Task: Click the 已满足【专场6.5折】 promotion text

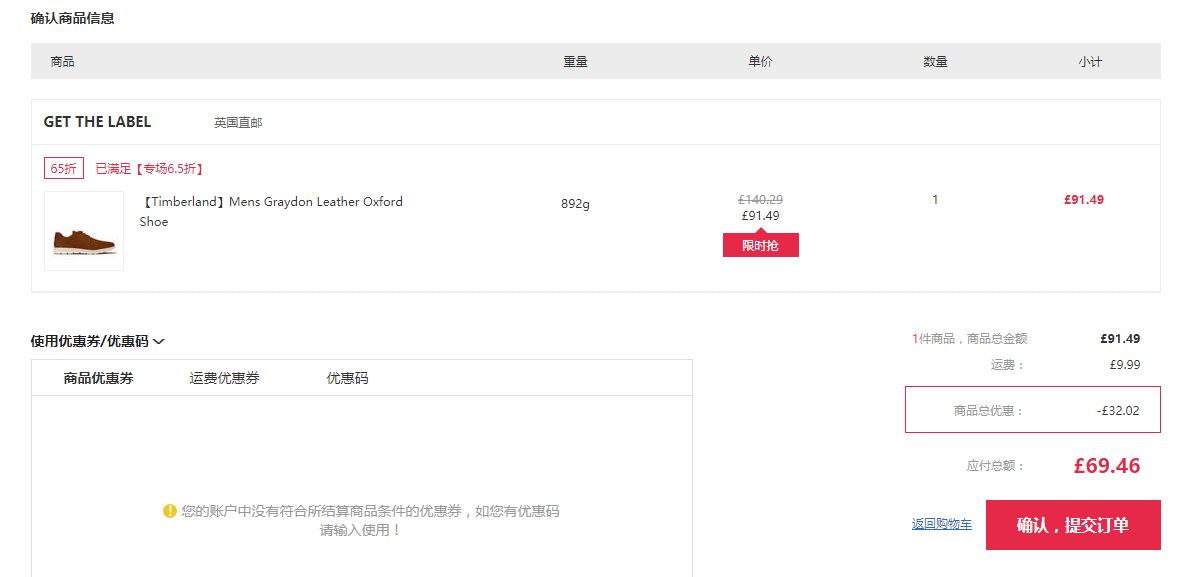Action: click(150, 168)
